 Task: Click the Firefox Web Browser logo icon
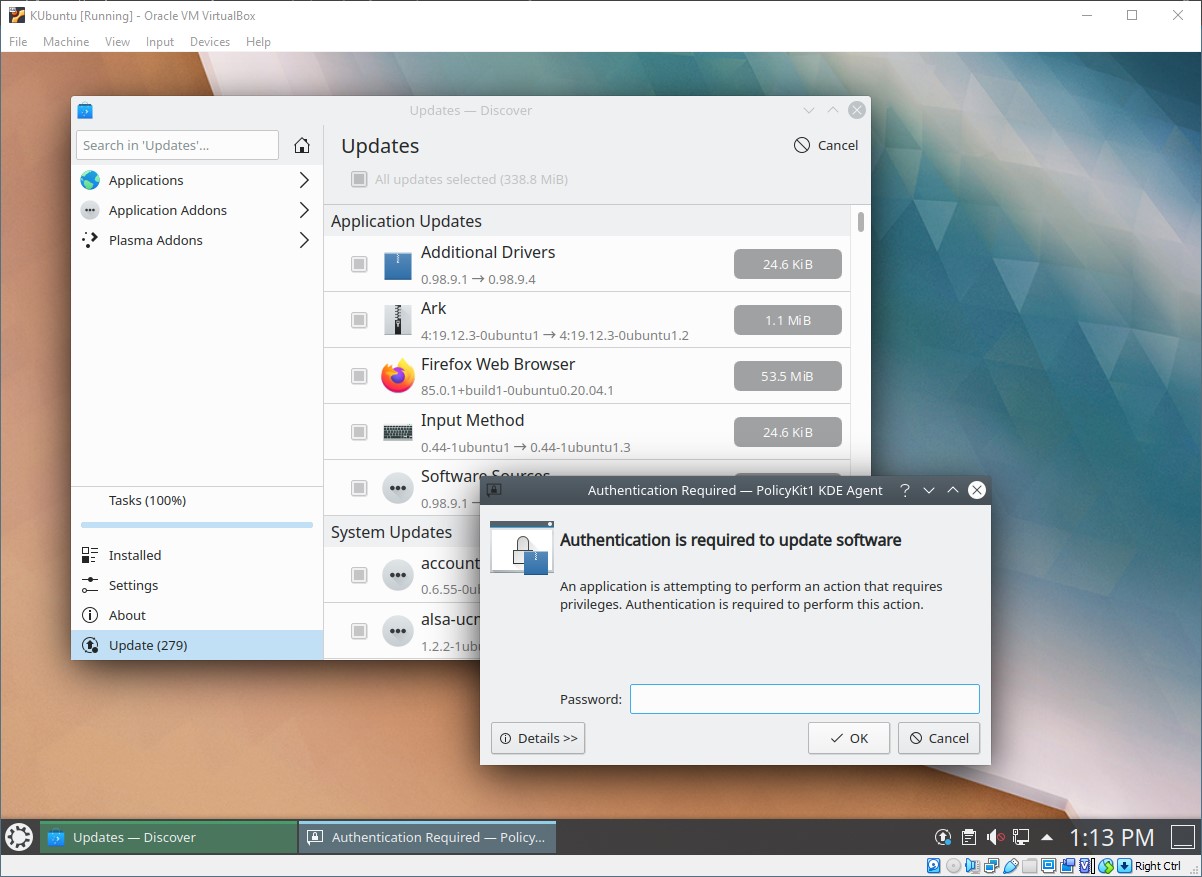[398, 376]
